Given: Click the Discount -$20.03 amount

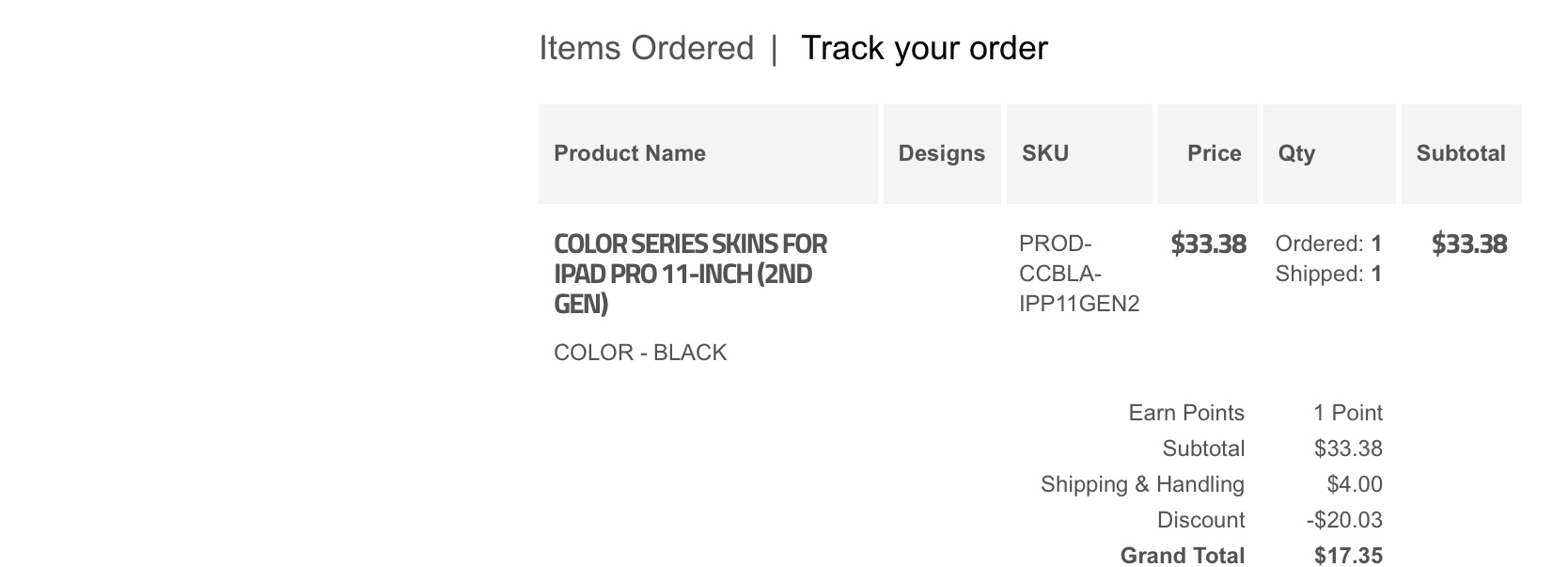Looking at the screenshot, I should point(1344,520).
